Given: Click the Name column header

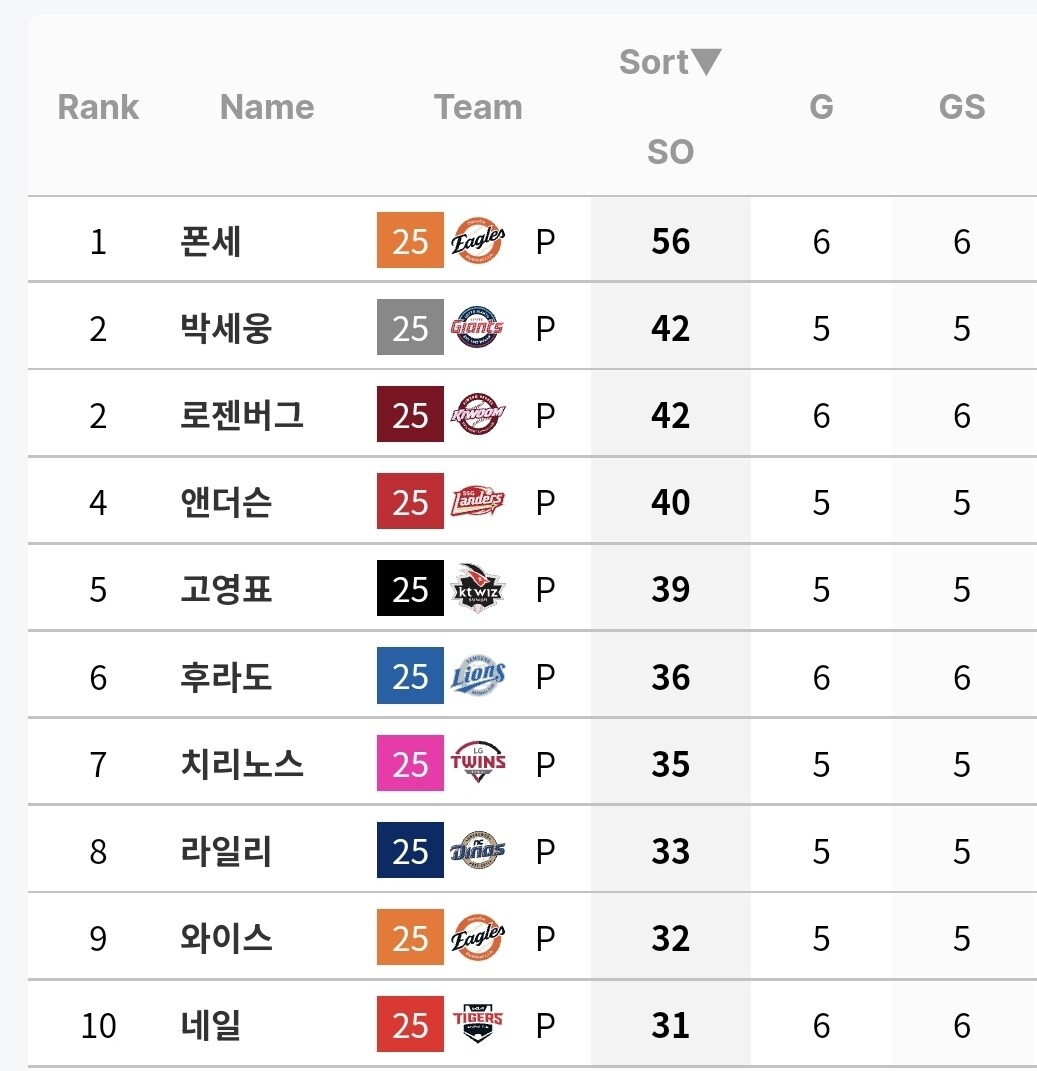Looking at the screenshot, I should pos(267,107).
